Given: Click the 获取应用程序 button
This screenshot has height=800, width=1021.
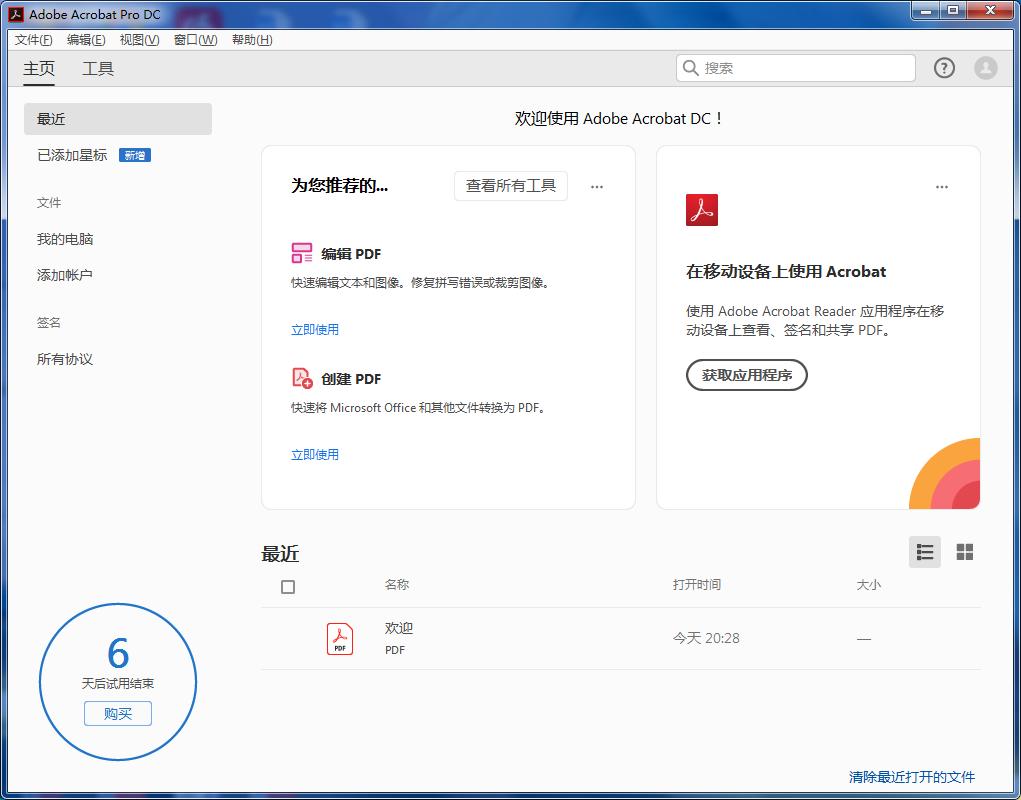Looking at the screenshot, I should [746, 375].
